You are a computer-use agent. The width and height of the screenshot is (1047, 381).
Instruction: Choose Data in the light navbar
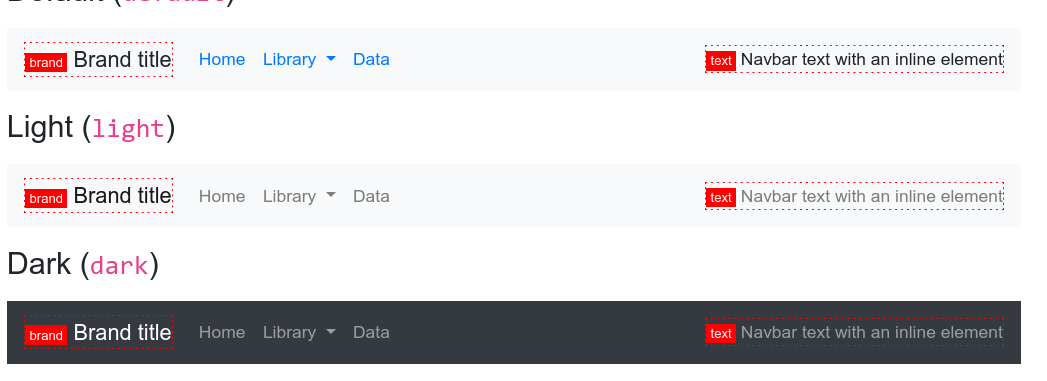click(x=371, y=196)
